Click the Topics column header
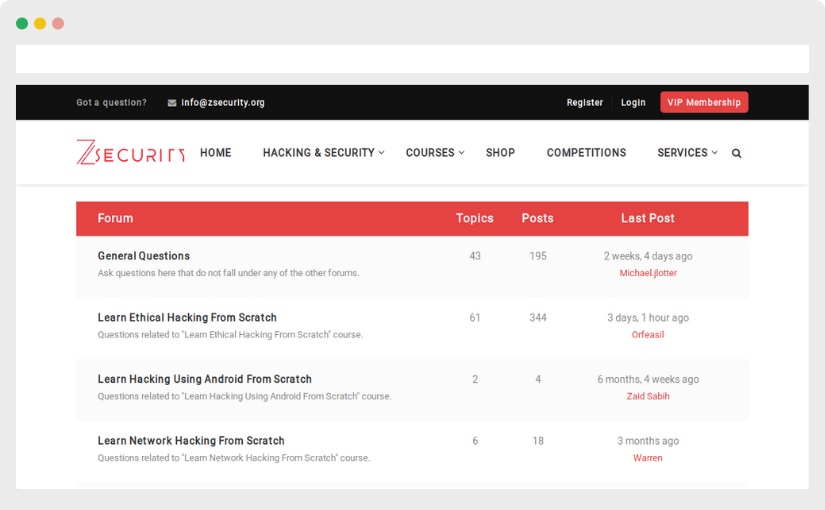This screenshot has width=825, height=510. pos(475,218)
